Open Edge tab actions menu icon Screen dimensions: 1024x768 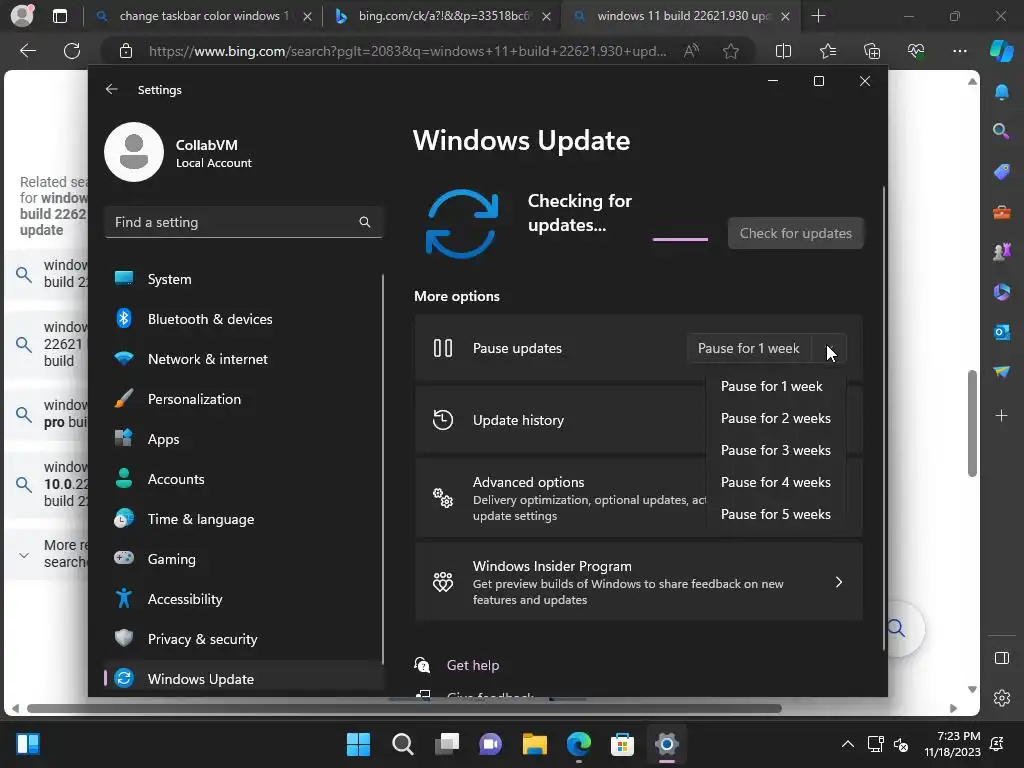59,16
